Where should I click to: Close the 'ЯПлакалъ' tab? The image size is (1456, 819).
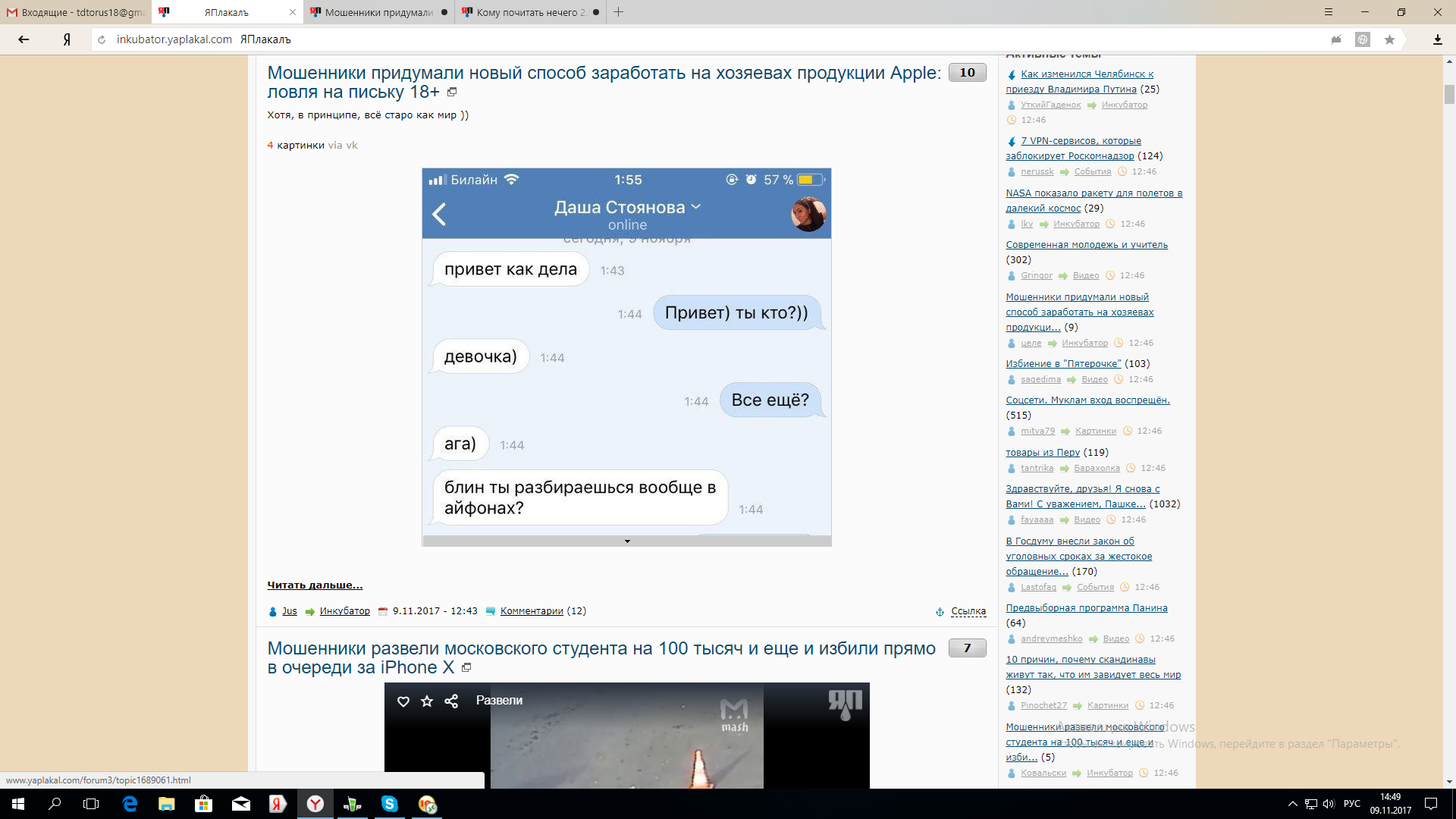pyautogui.click(x=293, y=12)
